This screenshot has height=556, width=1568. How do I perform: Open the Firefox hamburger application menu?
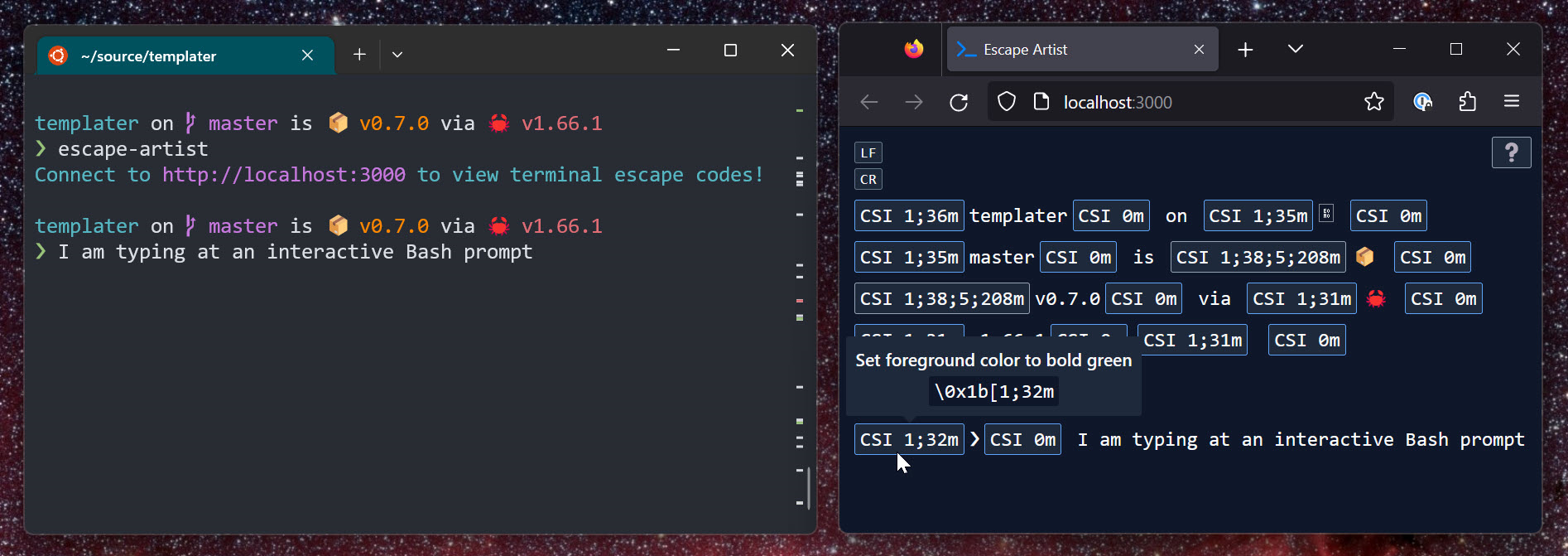coord(1511,102)
